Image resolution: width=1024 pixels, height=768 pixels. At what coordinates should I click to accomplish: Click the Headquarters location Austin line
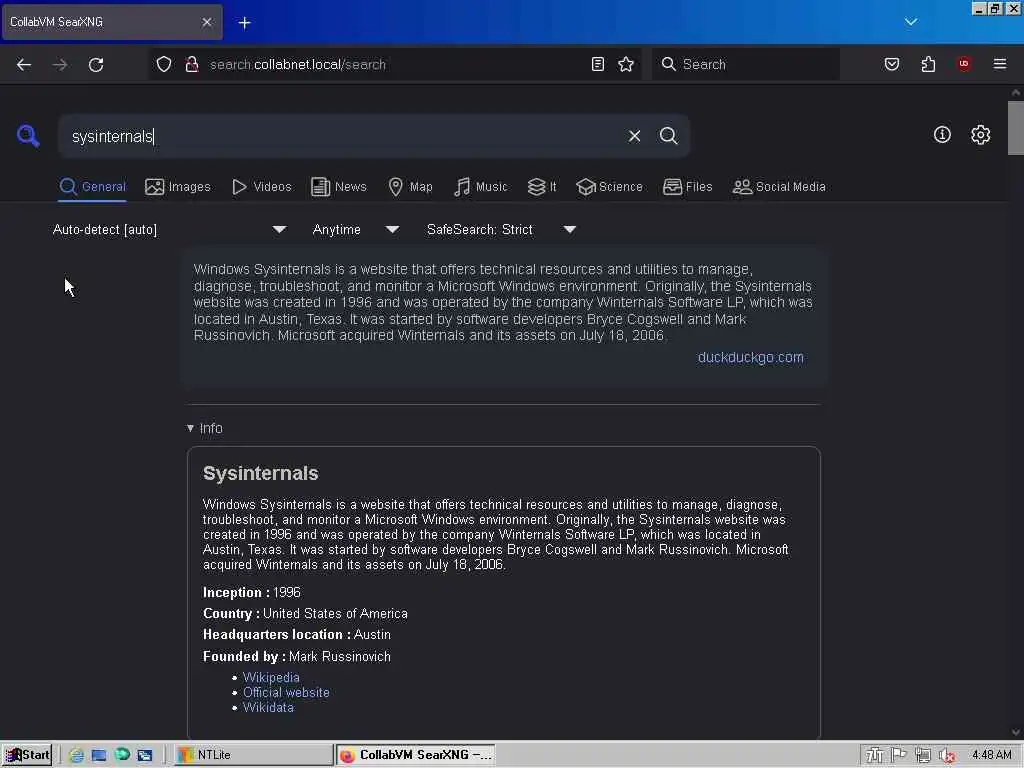click(296, 634)
